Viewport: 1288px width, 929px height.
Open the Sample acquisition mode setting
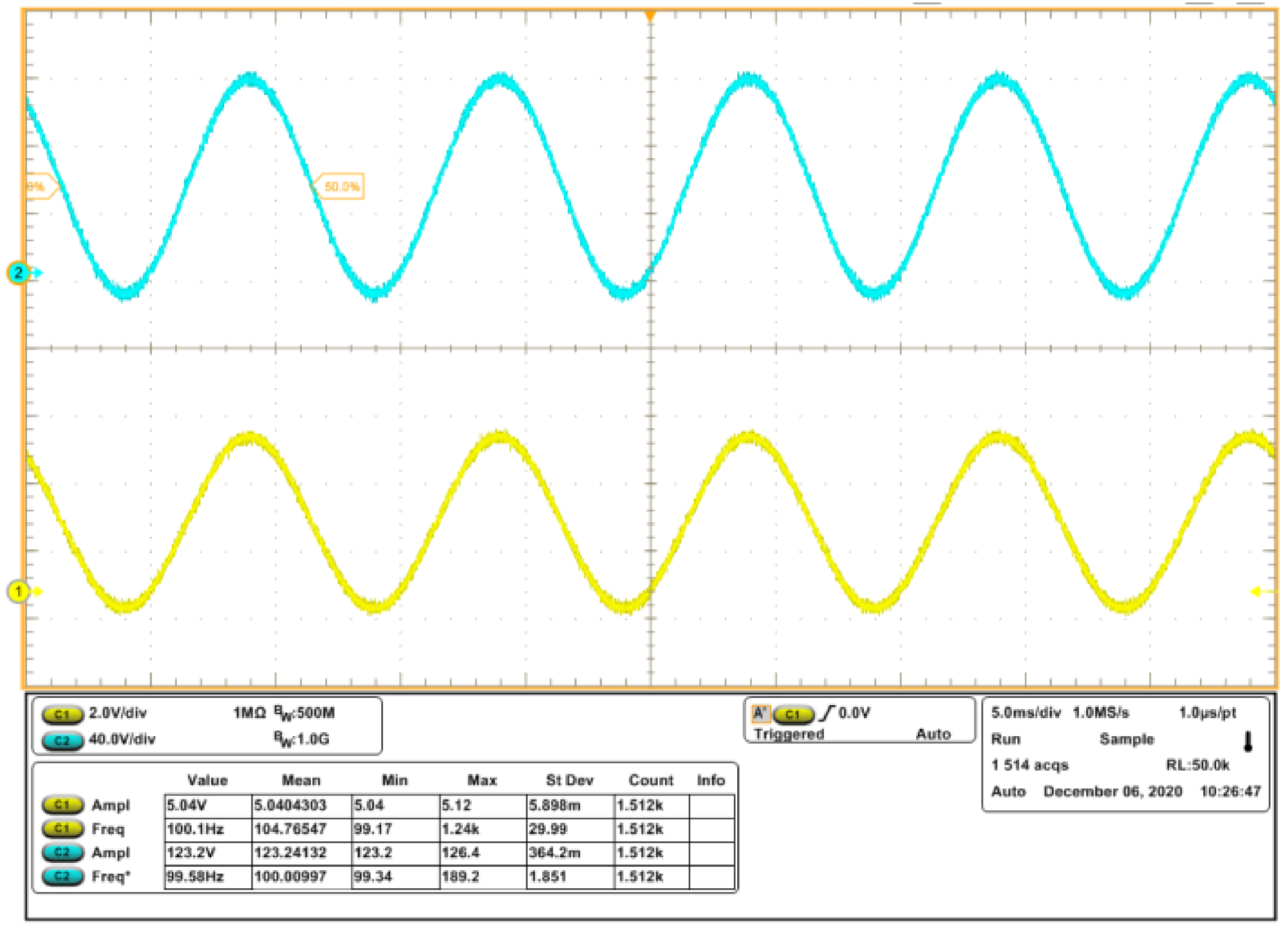[1126, 739]
